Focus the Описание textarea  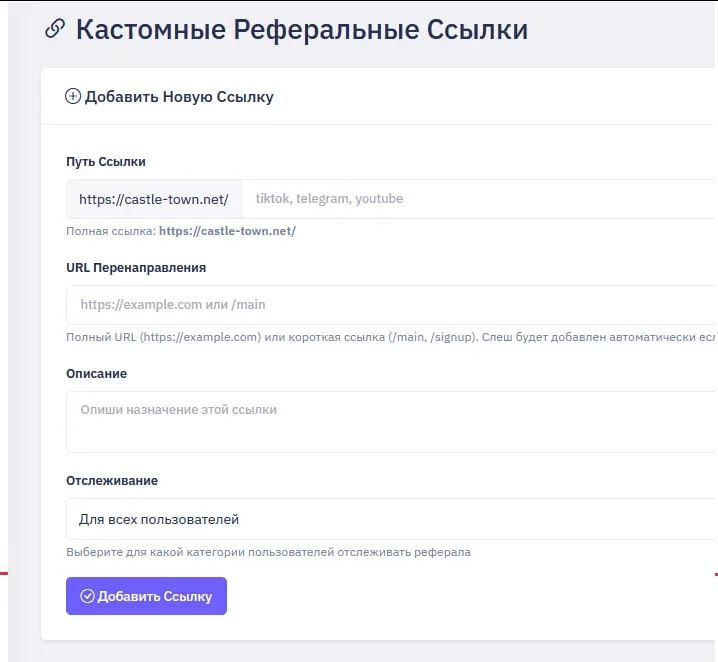coord(390,421)
